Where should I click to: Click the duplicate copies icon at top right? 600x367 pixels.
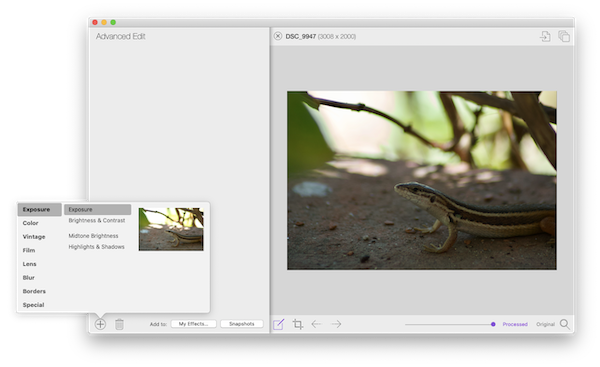[x=564, y=36]
